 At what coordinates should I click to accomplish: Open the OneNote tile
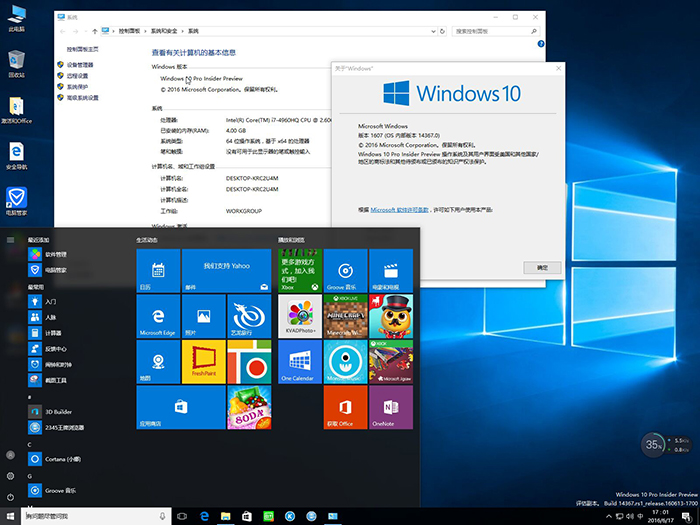pos(389,407)
